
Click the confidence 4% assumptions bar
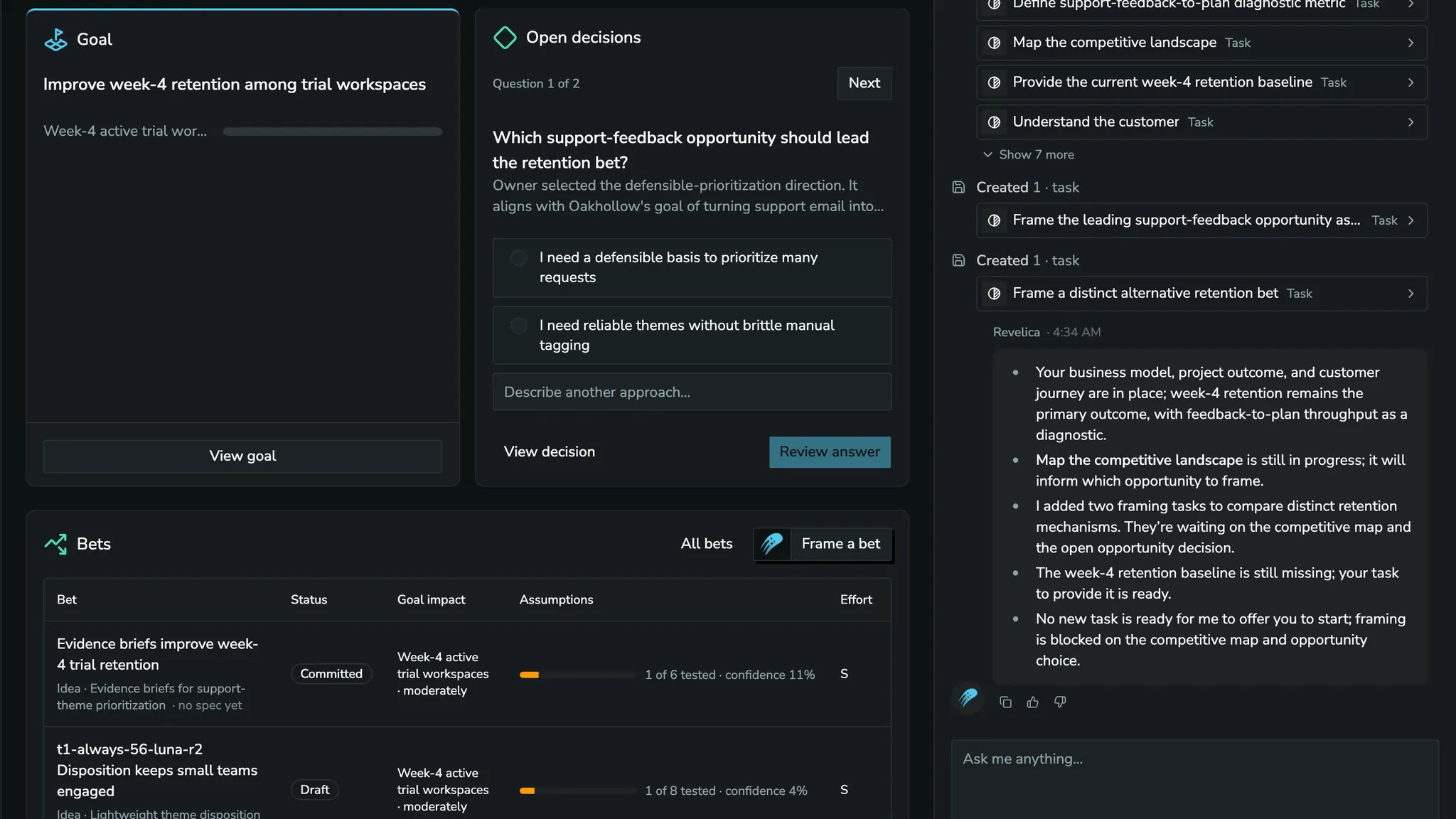pos(577,791)
